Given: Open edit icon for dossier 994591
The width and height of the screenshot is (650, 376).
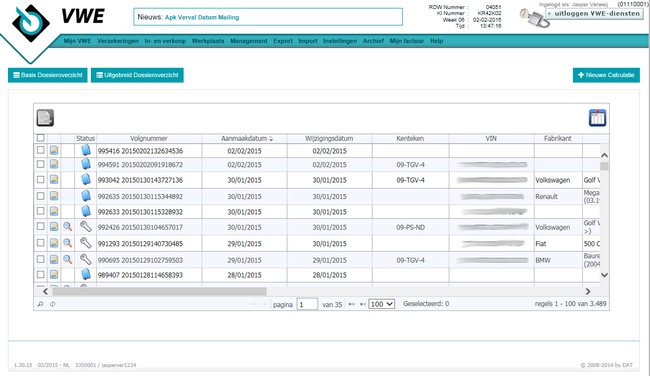Looking at the screenshot, I should [x=54, y=164].
